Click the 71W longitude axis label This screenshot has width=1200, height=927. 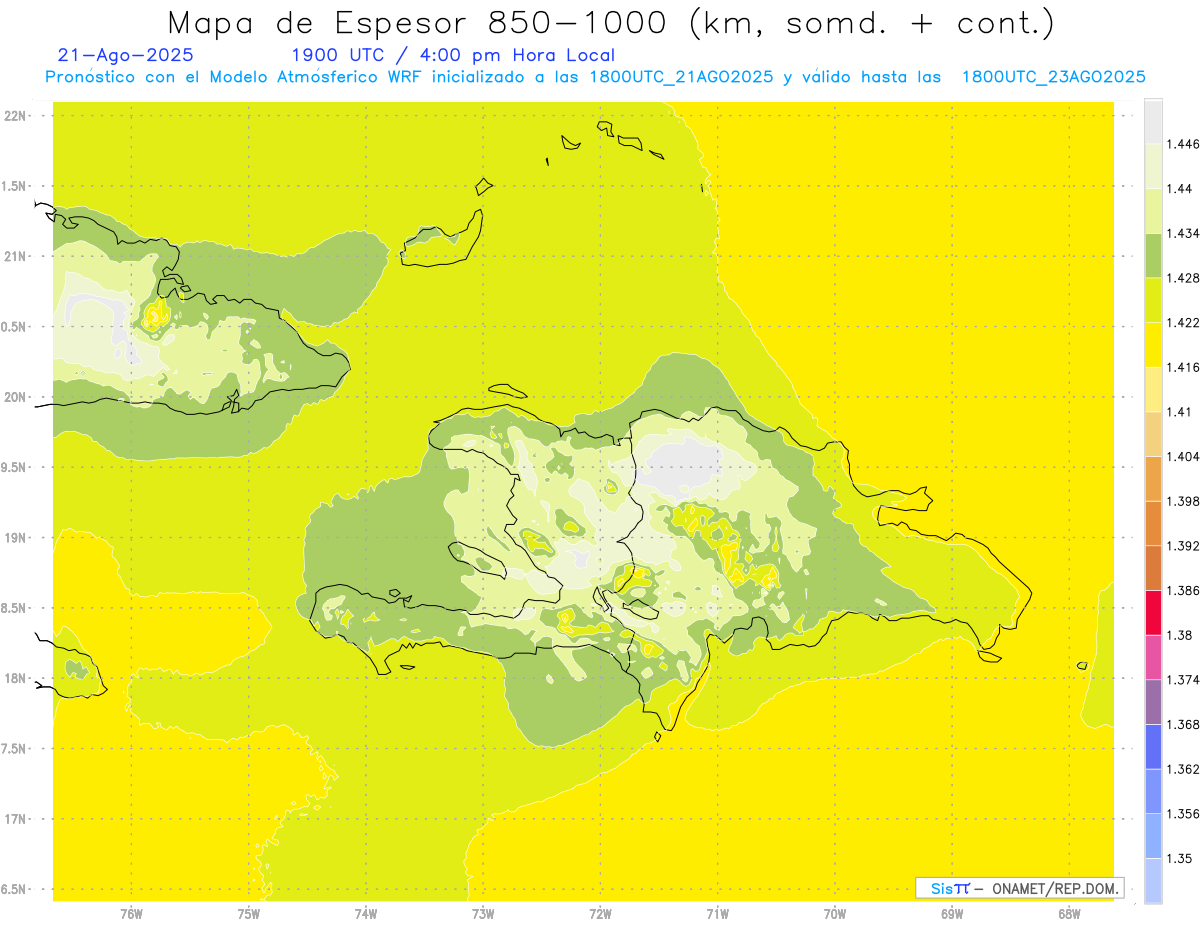tap(717, 913)
